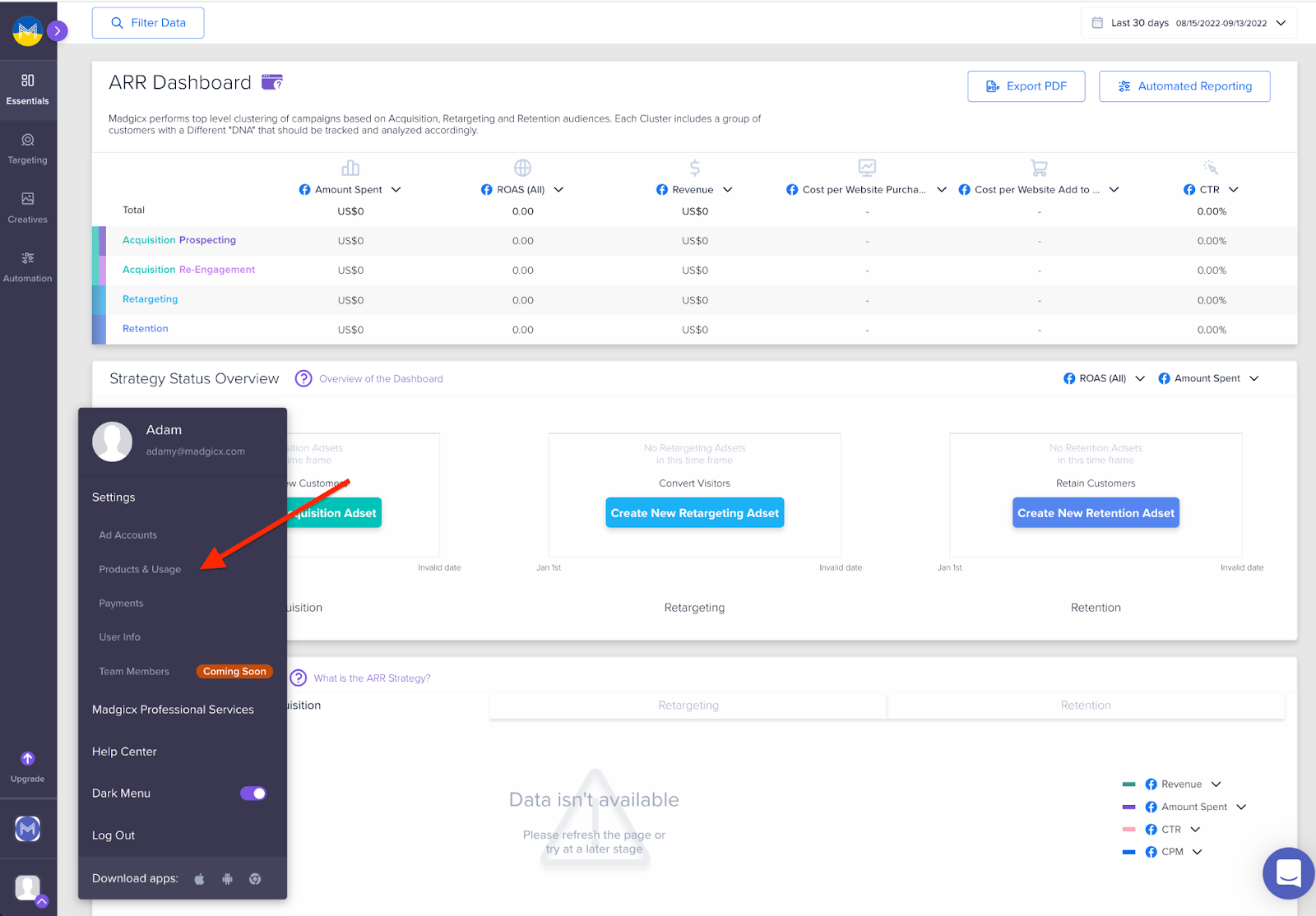Click Adam's profile avatar in menu
Viewport: 1316px width, 916px height.
click(113, 442)
